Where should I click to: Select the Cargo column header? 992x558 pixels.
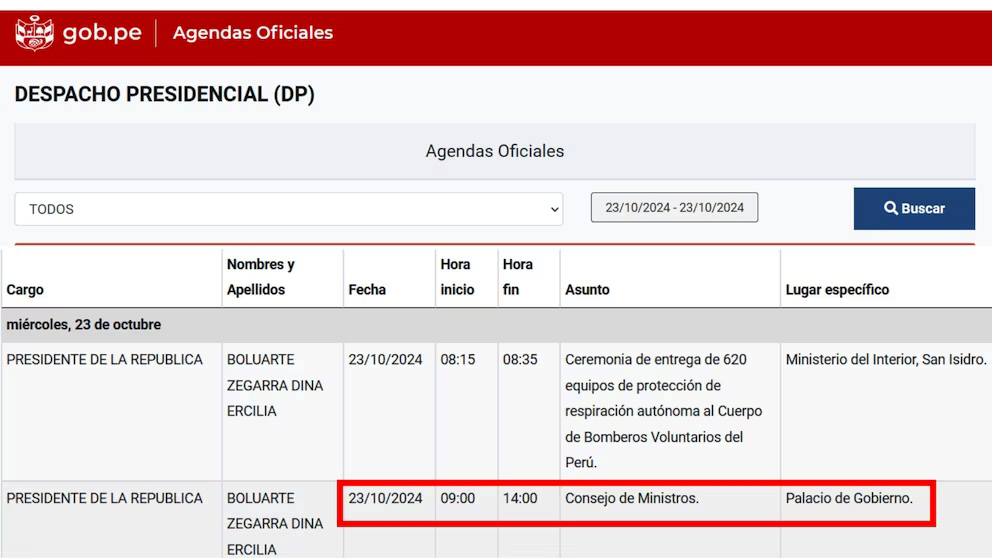click(25, 290)
